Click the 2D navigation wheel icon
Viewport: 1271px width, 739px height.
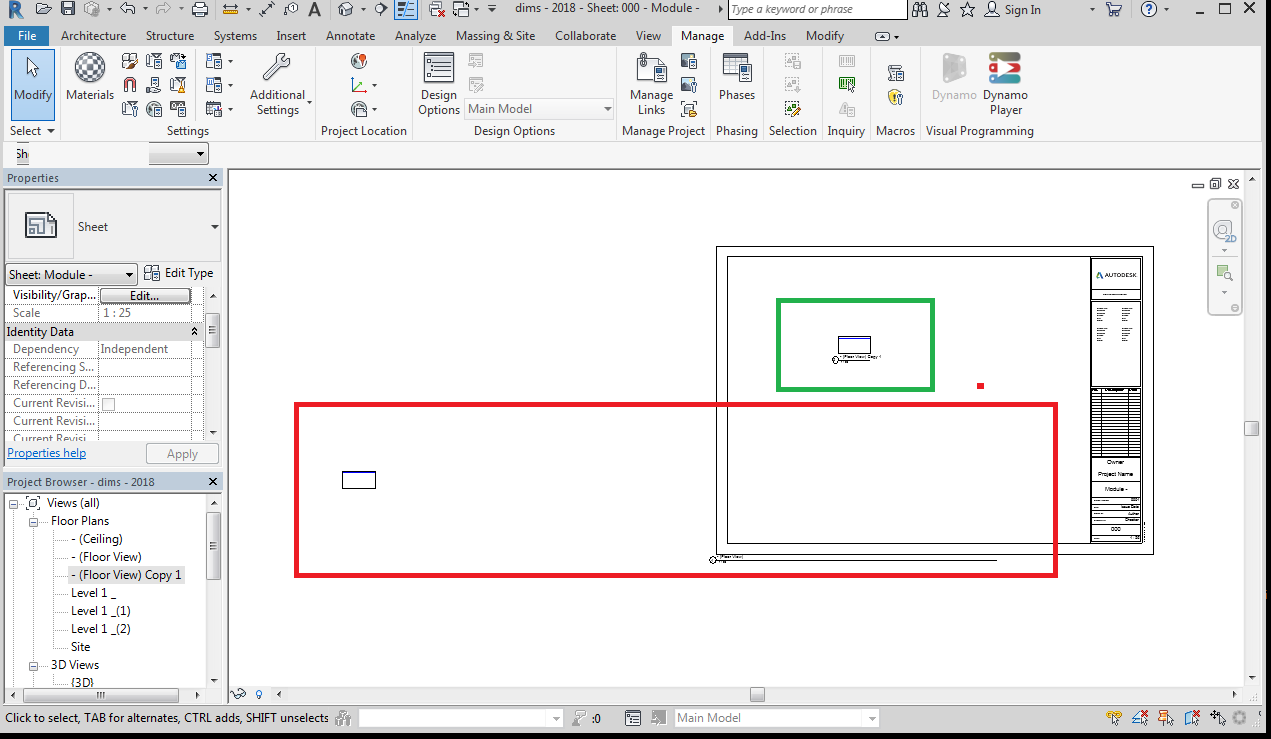click(x=1224, y=231)
